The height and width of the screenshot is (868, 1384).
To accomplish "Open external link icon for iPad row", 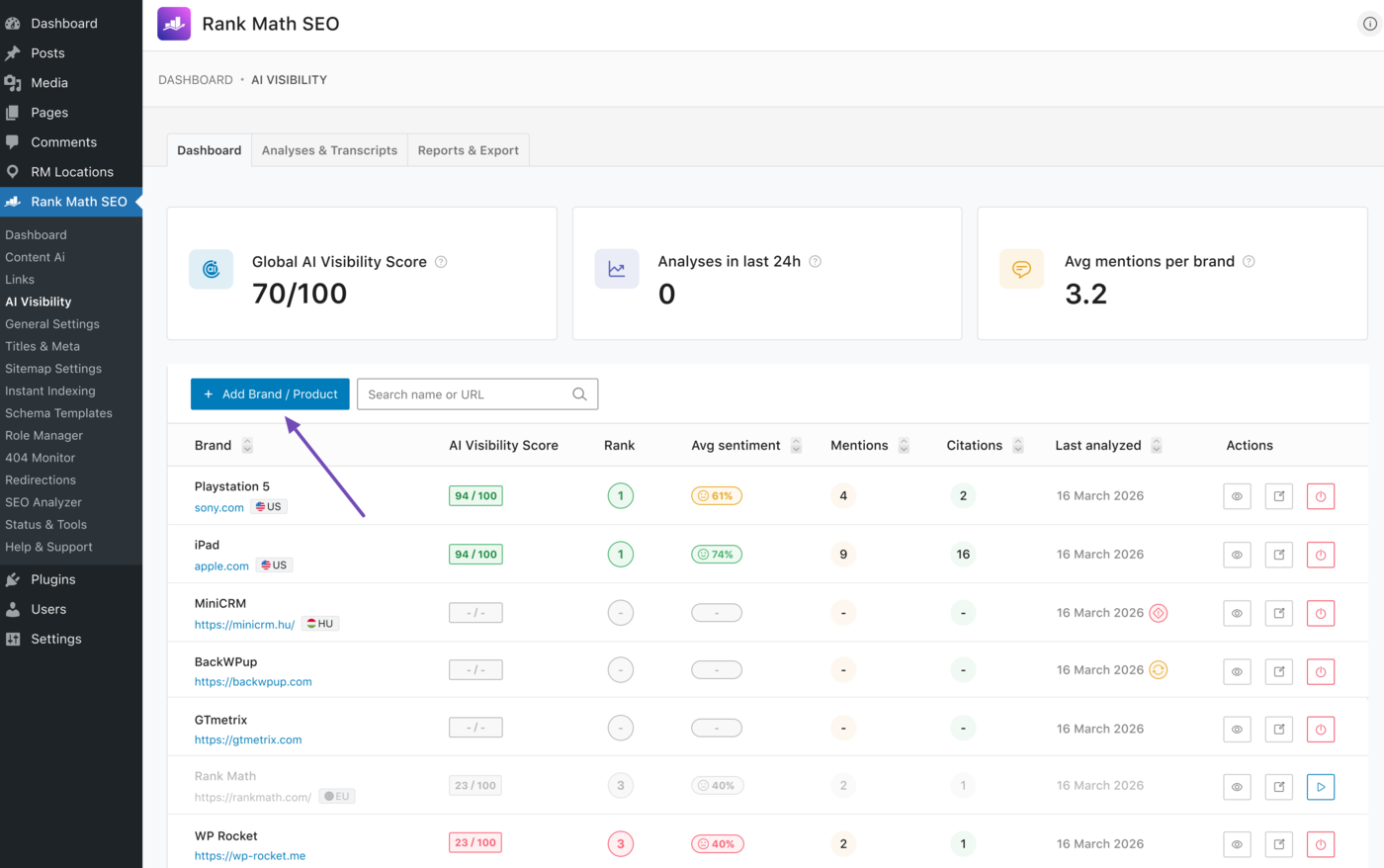I will coord(1279,555).
